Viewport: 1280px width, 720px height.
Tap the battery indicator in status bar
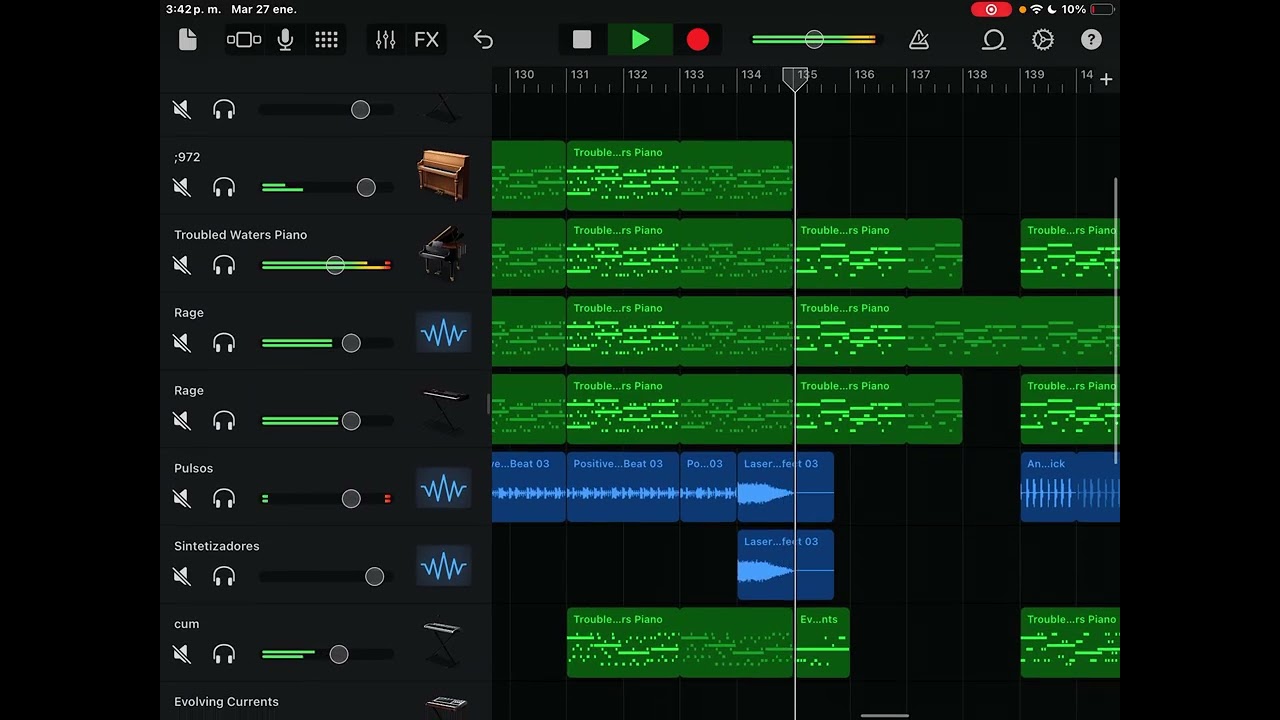point(1101,10)
